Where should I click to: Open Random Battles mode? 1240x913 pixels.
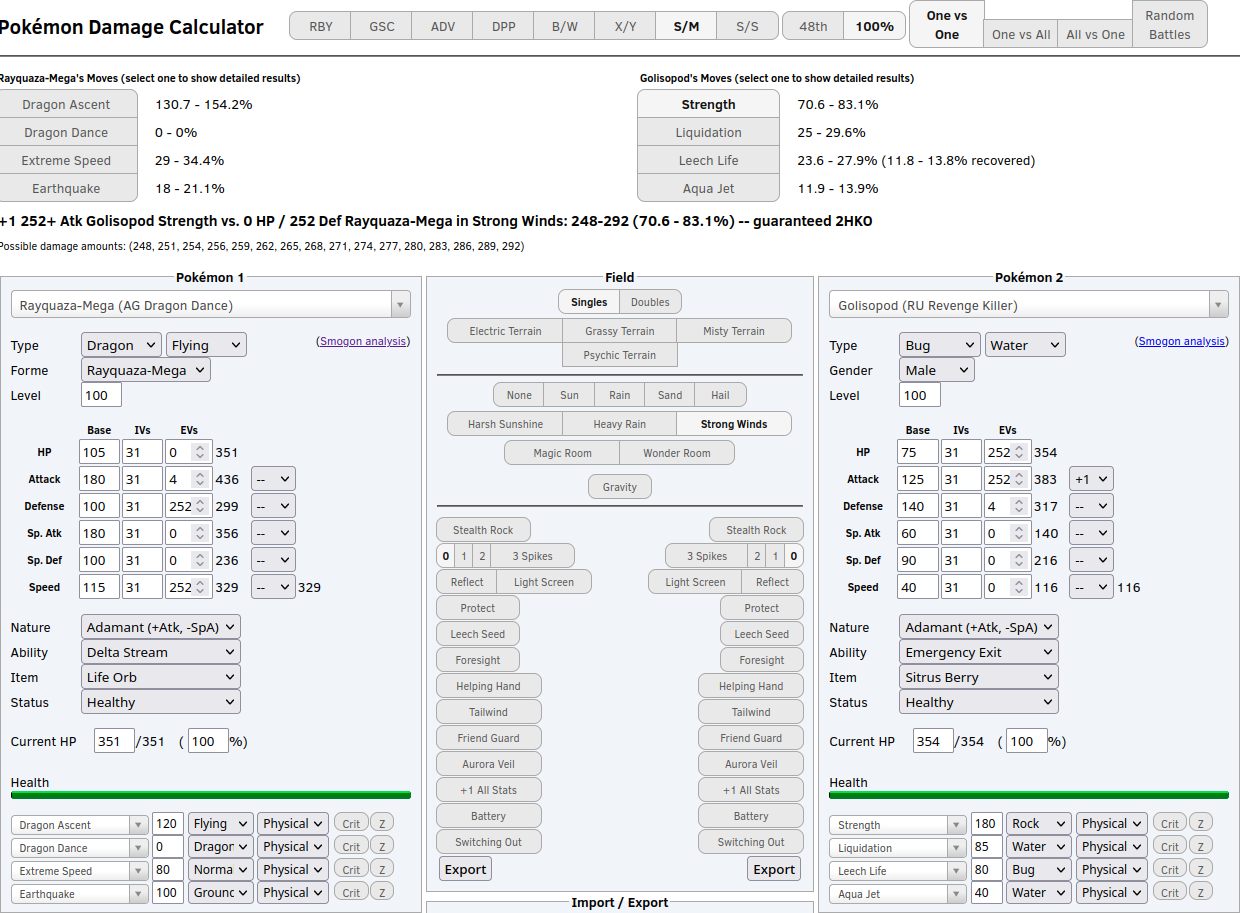tap(1170, 25)
